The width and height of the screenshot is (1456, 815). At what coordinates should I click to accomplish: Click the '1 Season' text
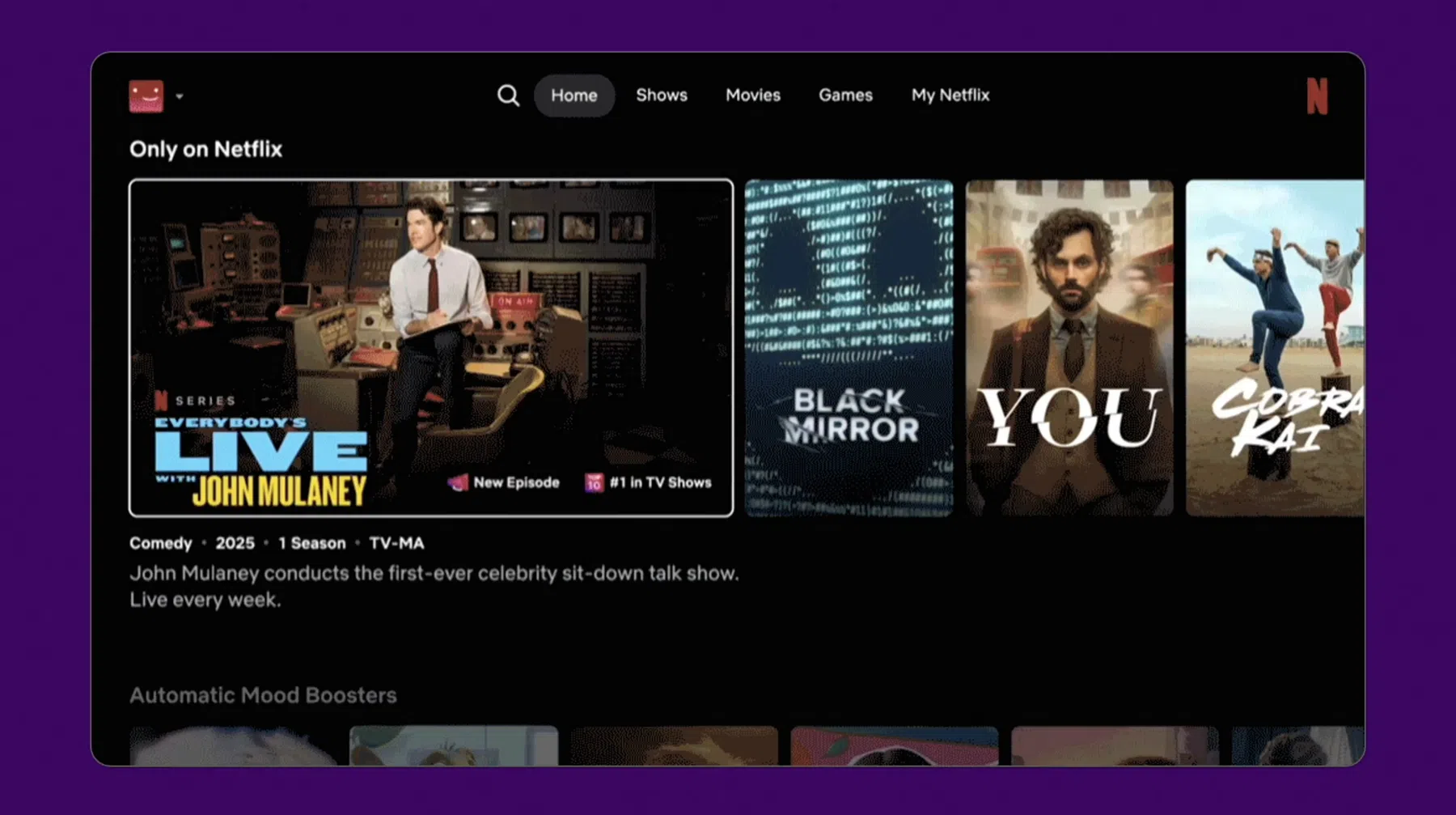pos(312,543)
